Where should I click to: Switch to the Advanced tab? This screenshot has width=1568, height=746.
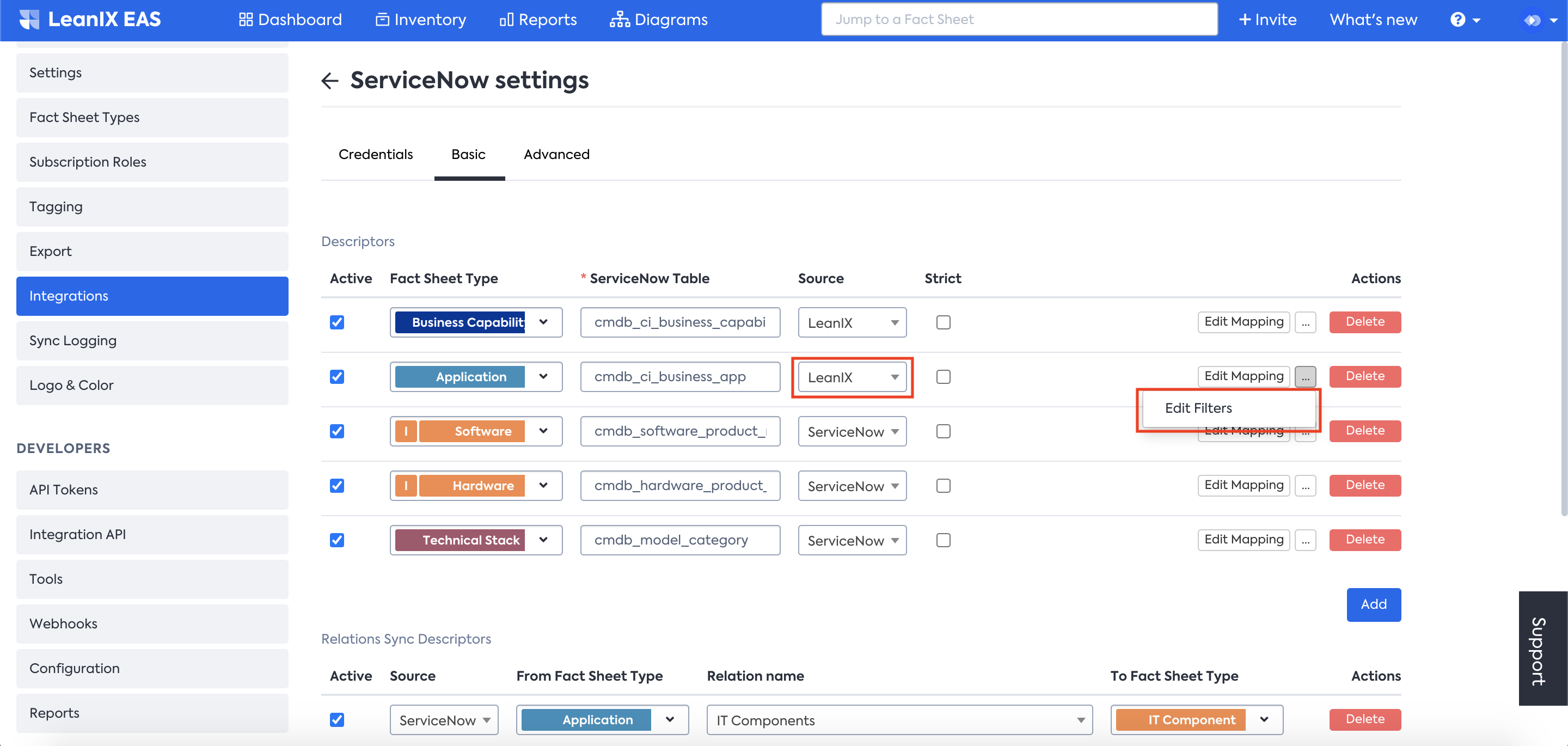click(x=556, y=154)
